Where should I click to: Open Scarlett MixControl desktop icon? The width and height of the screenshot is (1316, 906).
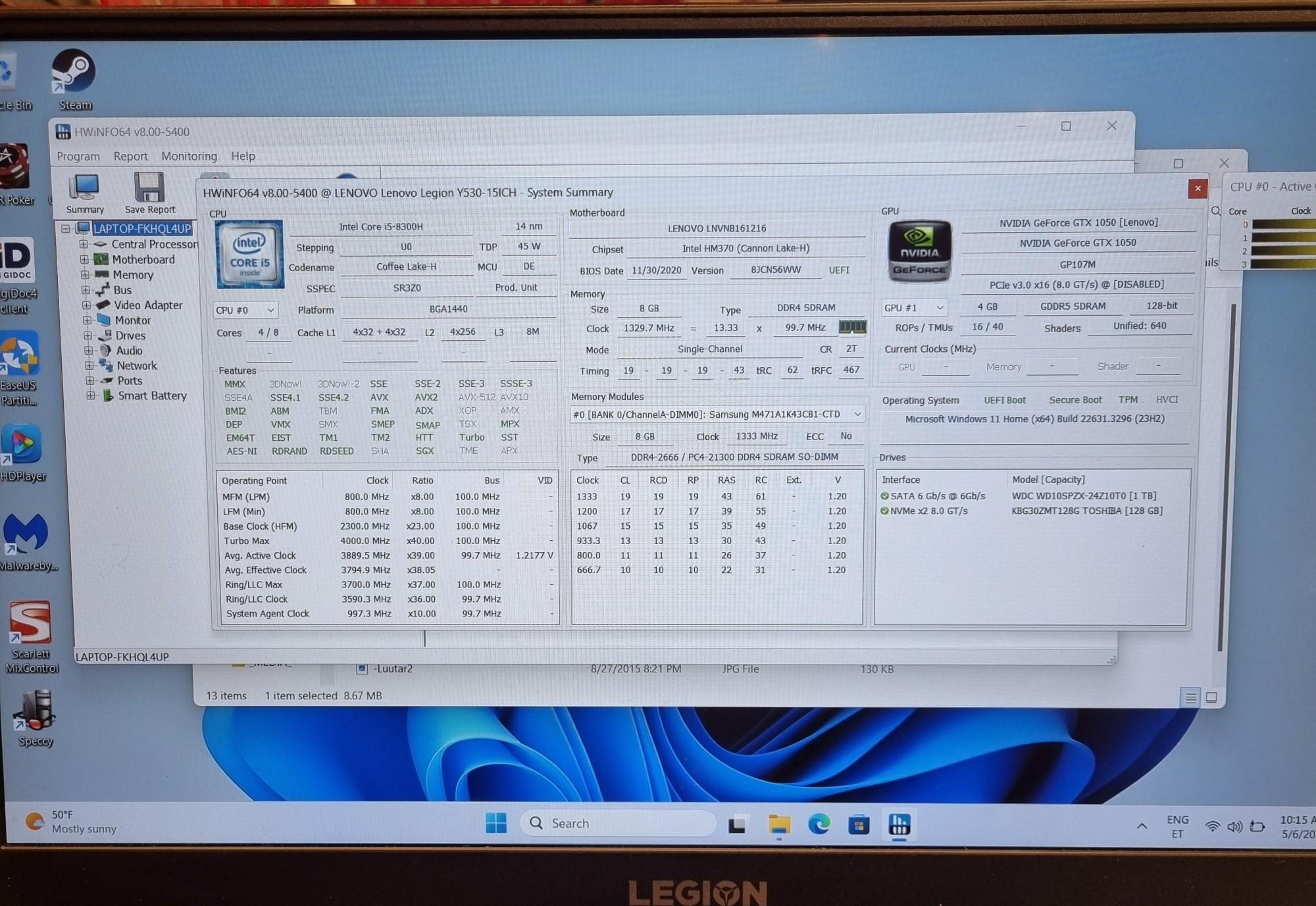tap(31, 636)
